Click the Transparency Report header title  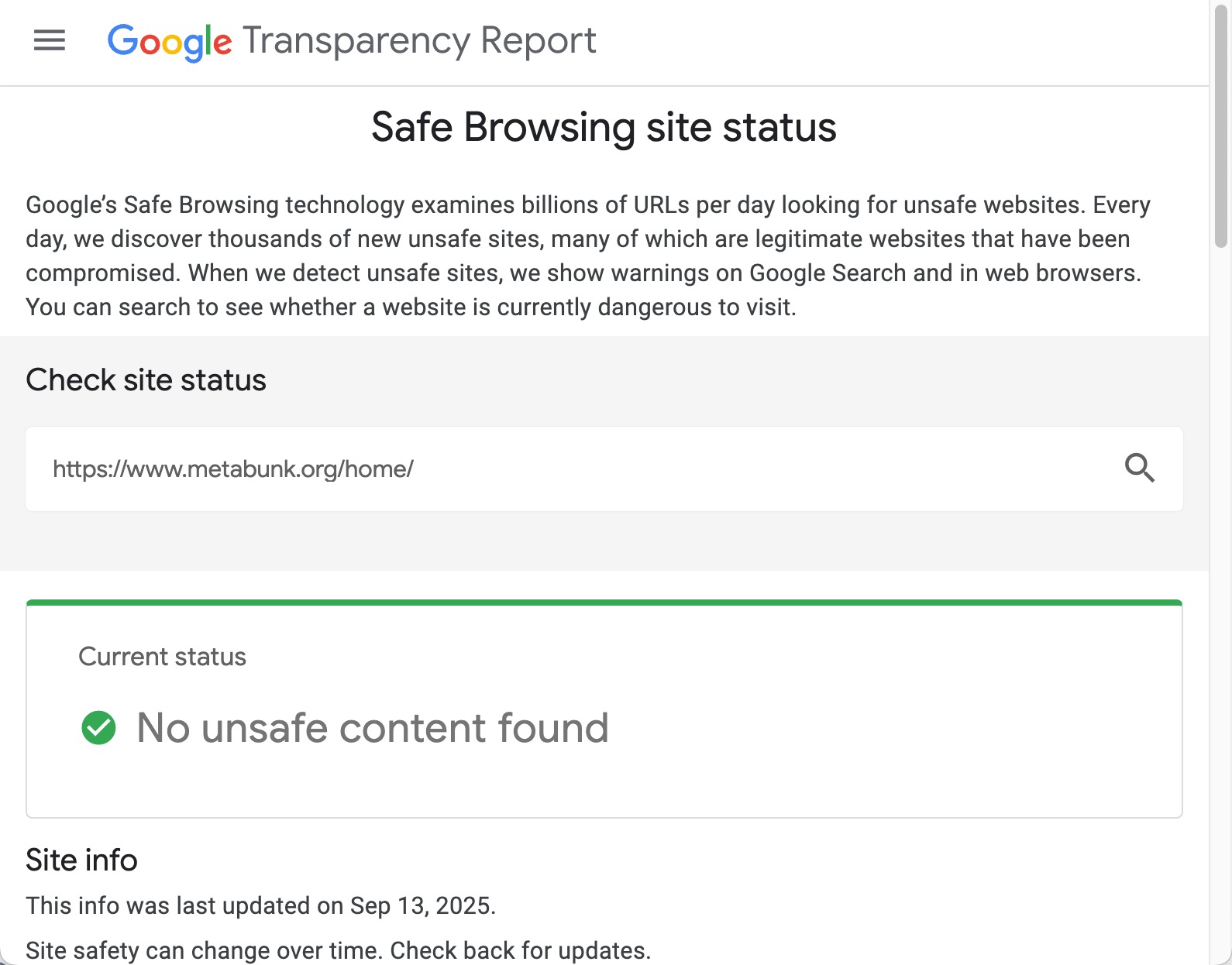419,40
